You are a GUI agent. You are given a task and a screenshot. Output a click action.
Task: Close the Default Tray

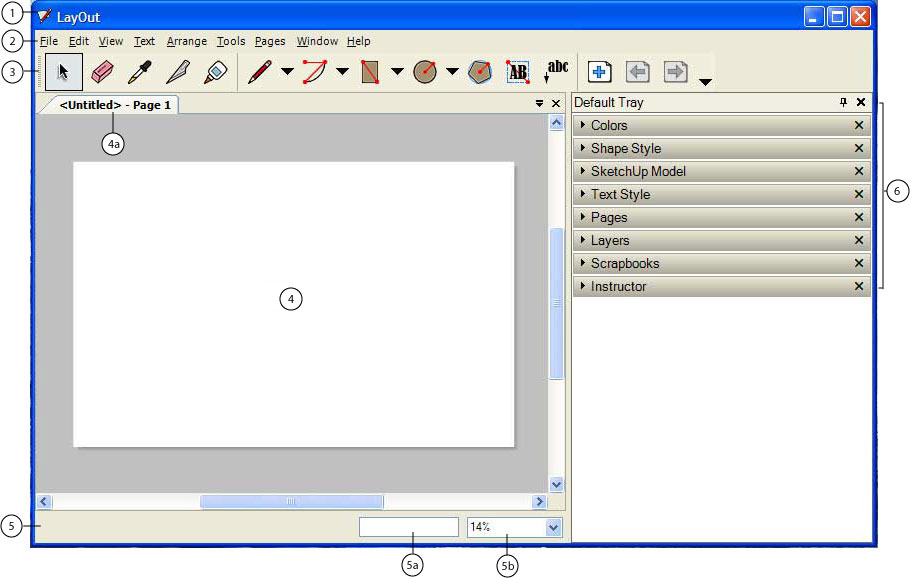click(861, 102)
